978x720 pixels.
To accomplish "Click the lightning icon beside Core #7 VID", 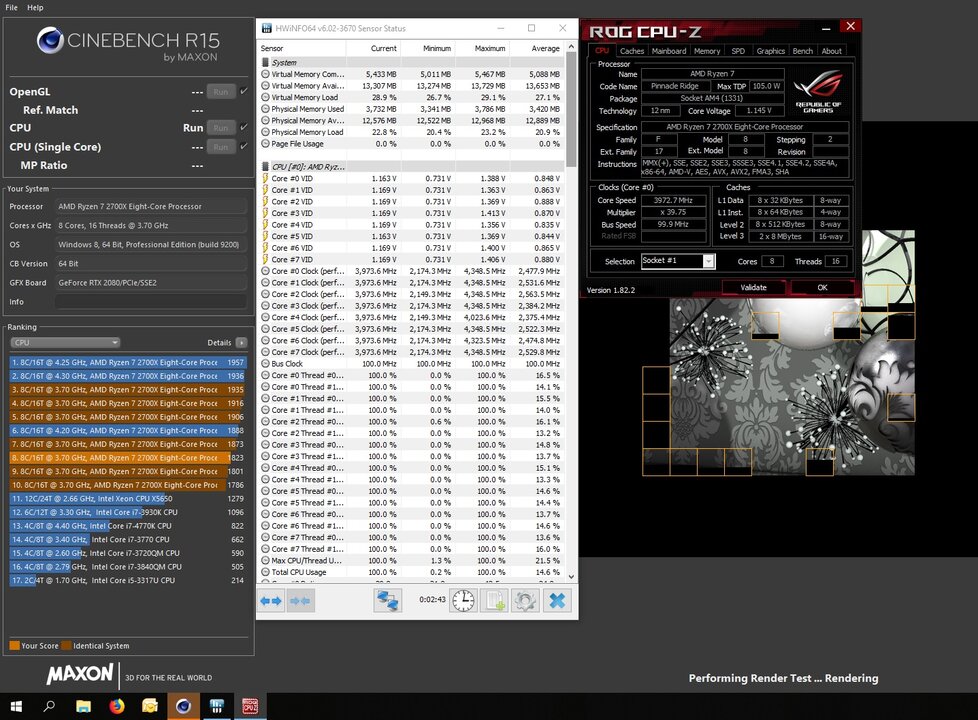I will pyautogui.click(x=265, y=260).
